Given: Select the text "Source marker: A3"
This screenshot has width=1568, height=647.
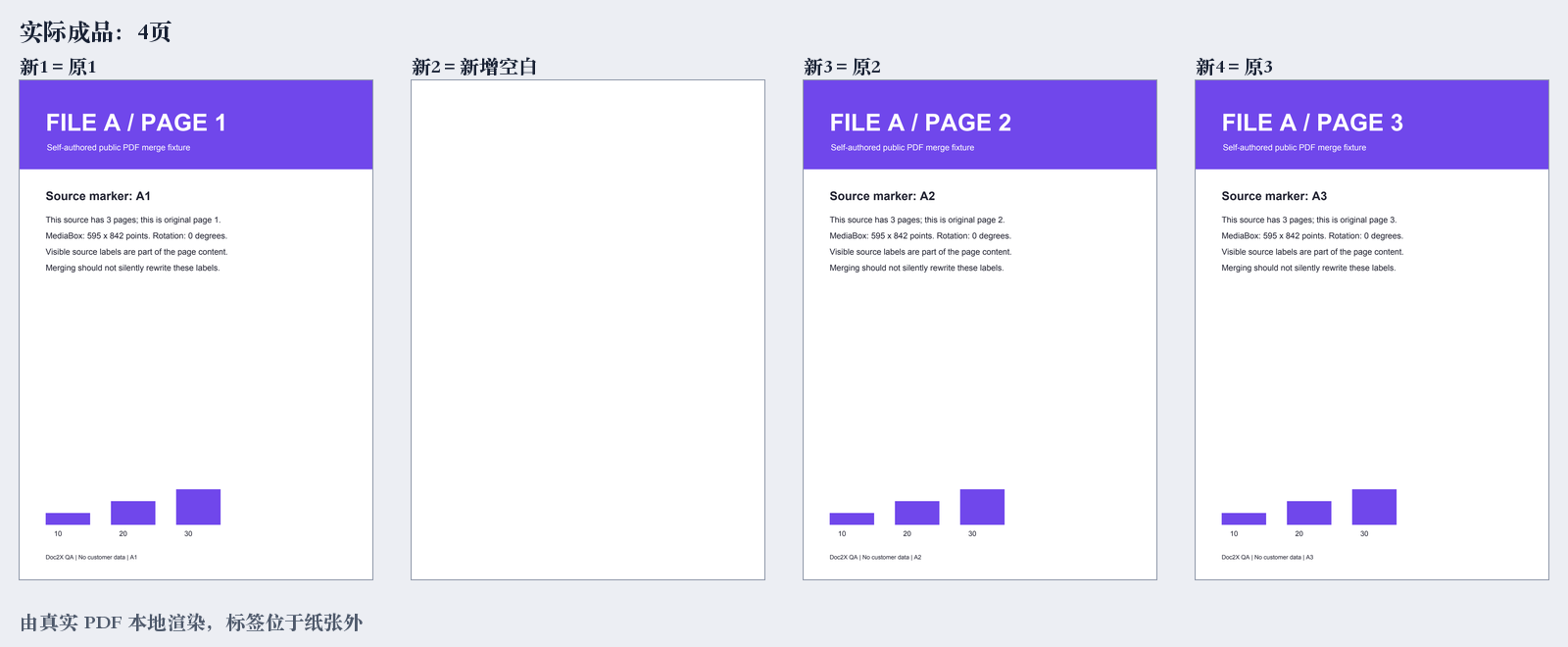Looking at the screenshot, I should coord(1274,196).
